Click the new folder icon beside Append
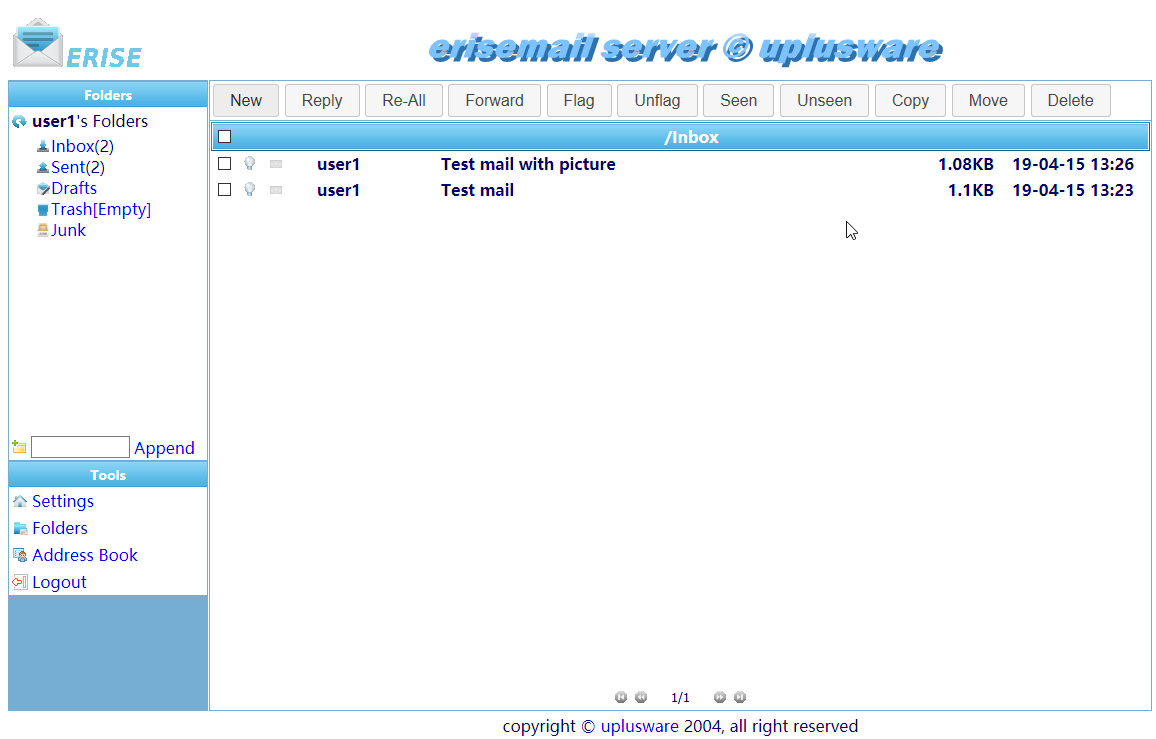Viewport: 1156px width, 739px height. pyautogui.click(x=19, y=447)
